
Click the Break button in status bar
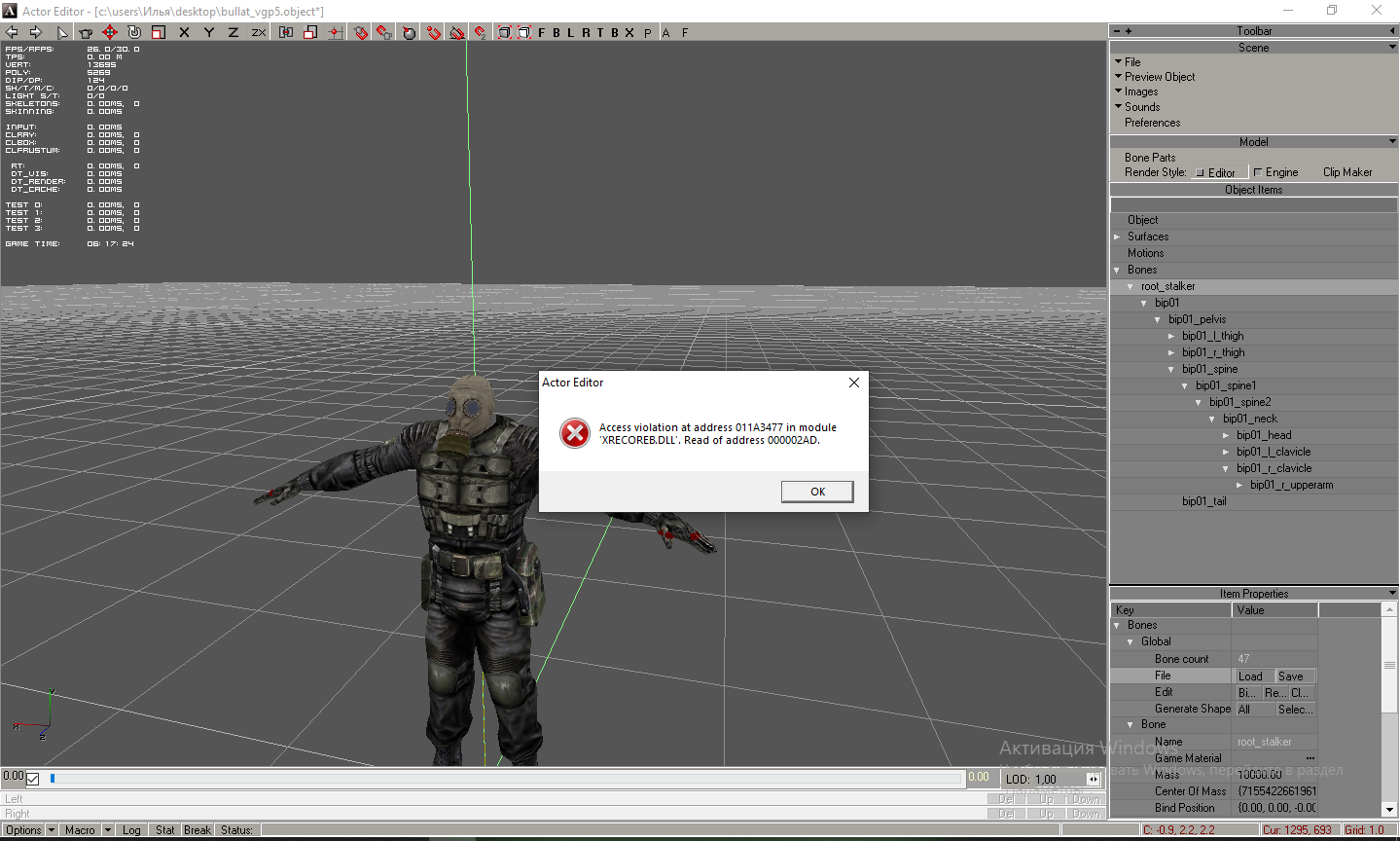tap(197, 830)
